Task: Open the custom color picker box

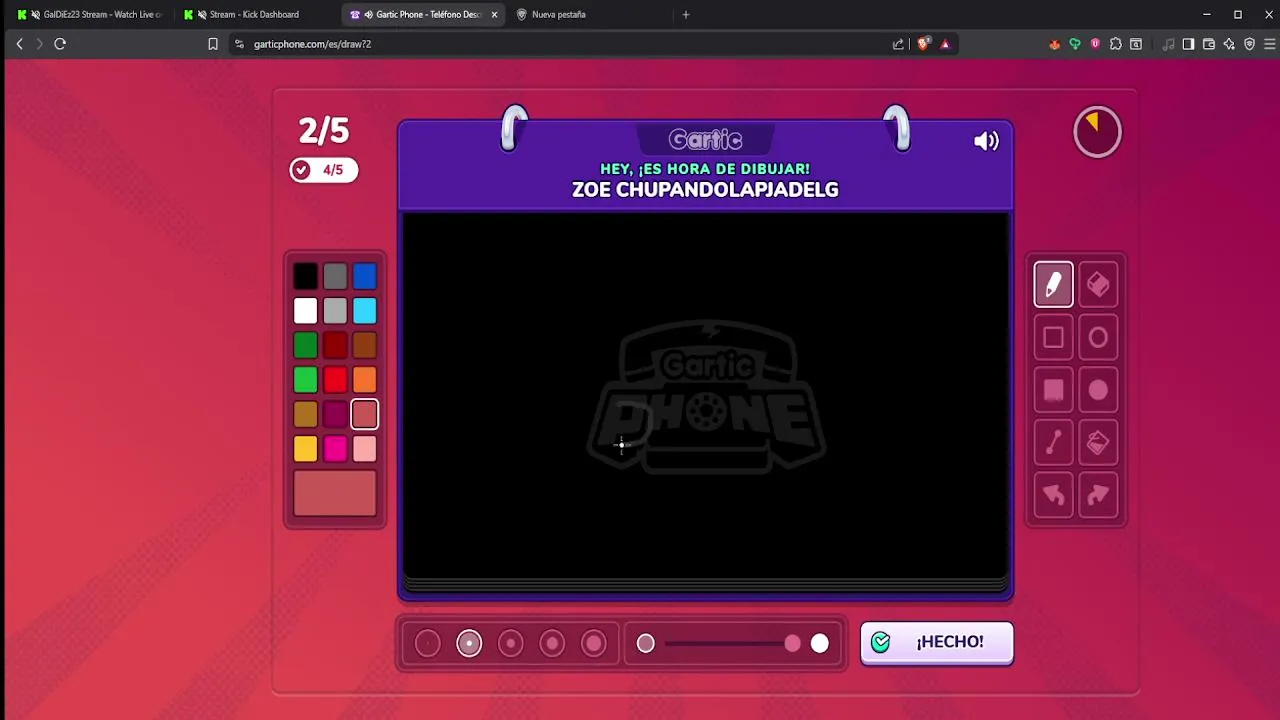Action: click(335, 493)
